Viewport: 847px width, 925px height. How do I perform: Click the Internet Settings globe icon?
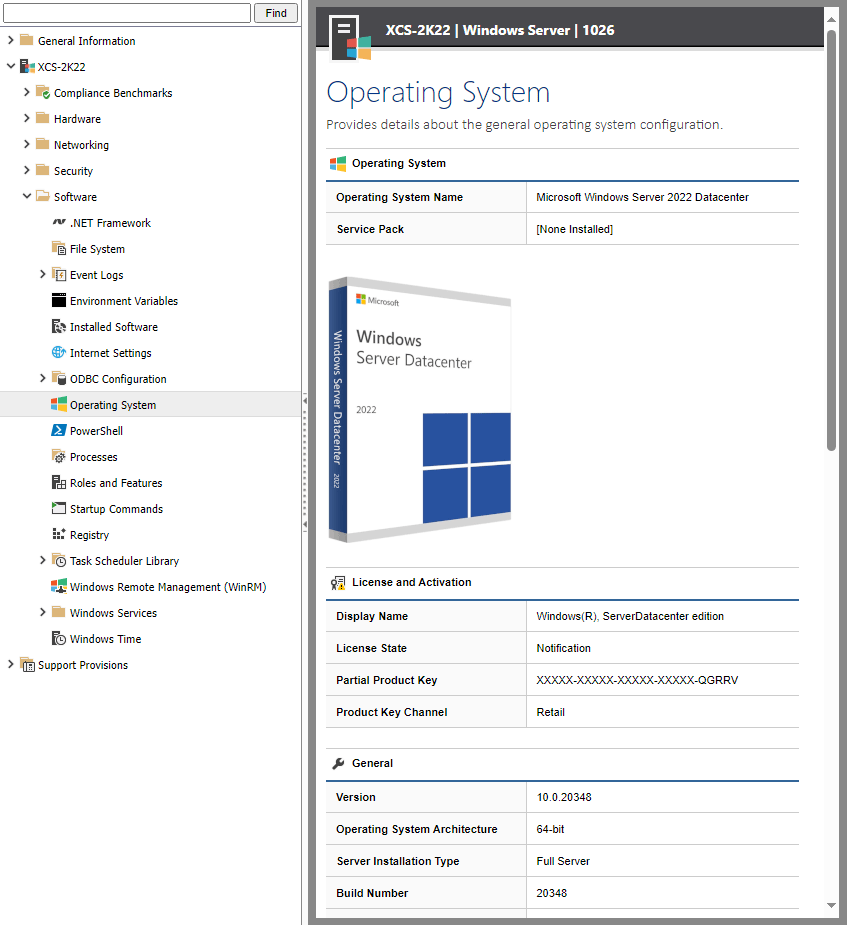point(59,352)
